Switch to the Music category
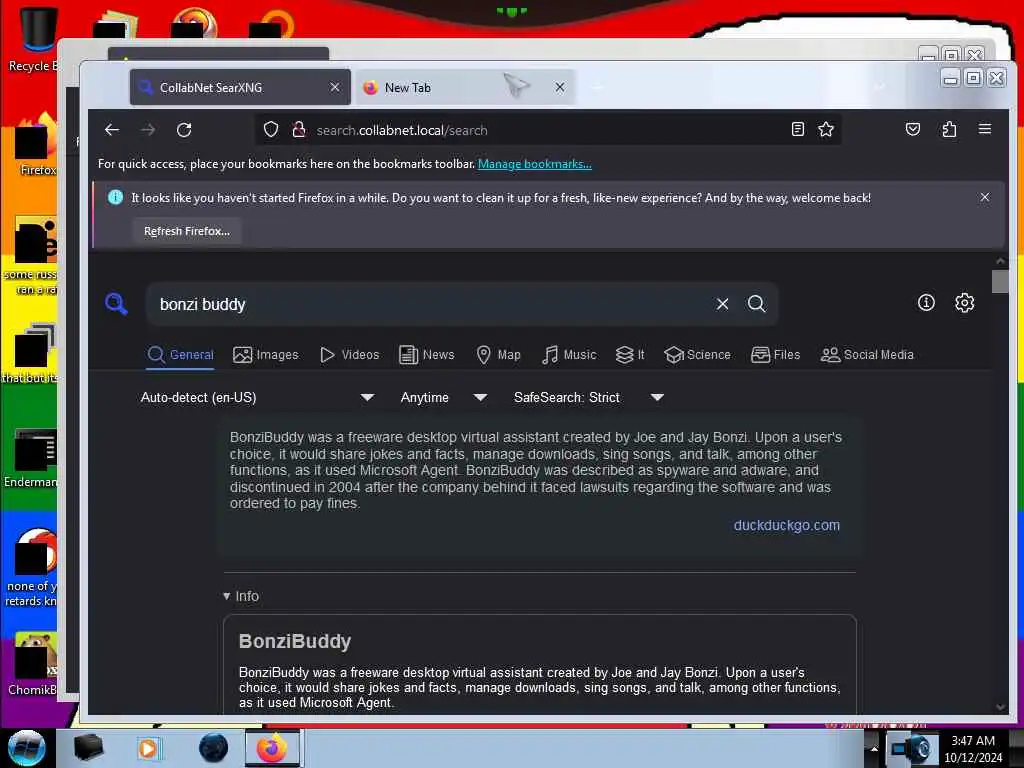1024x768 pixels. click(x=569, y=355)
